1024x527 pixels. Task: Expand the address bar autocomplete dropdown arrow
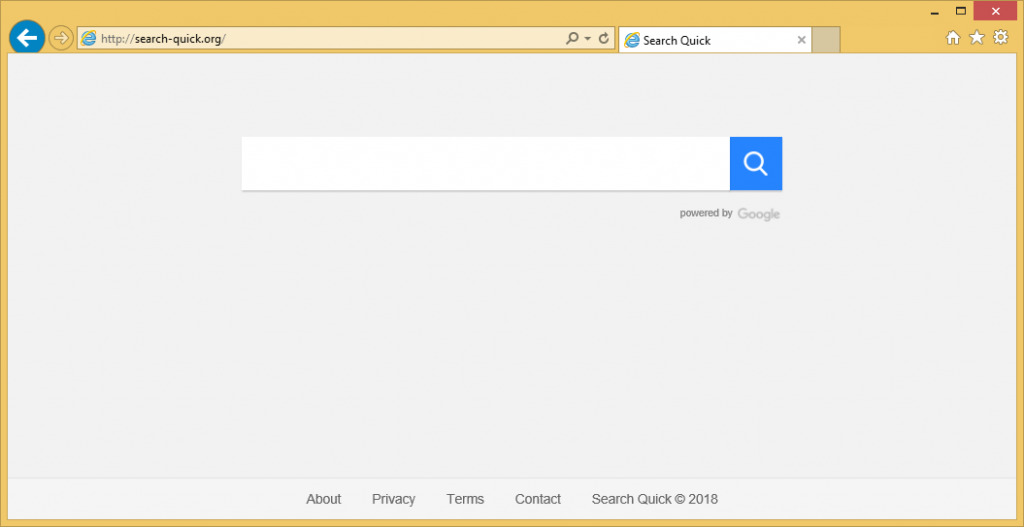pos(587,39)
